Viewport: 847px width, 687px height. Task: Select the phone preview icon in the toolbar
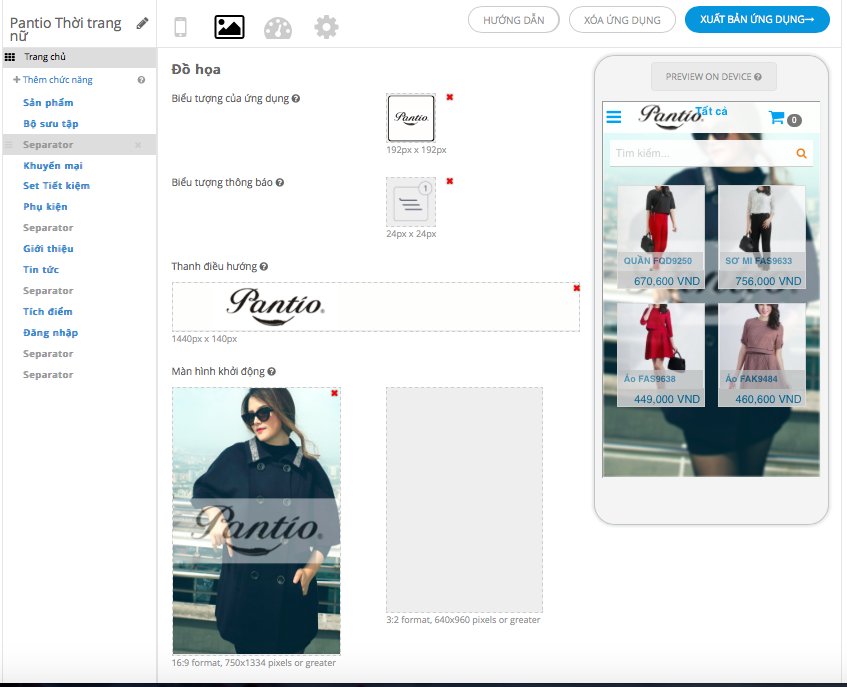coord(181,28)
